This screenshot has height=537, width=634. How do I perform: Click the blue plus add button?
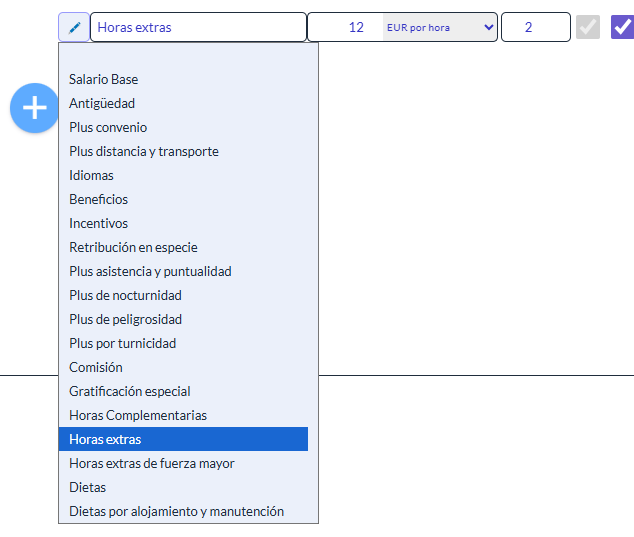coord(35,108)
